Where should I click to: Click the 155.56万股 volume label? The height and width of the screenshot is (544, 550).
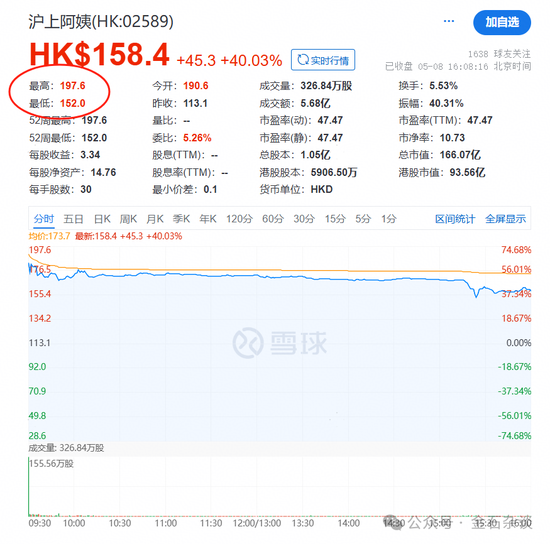pyautogui.click(x=51, y=464)
